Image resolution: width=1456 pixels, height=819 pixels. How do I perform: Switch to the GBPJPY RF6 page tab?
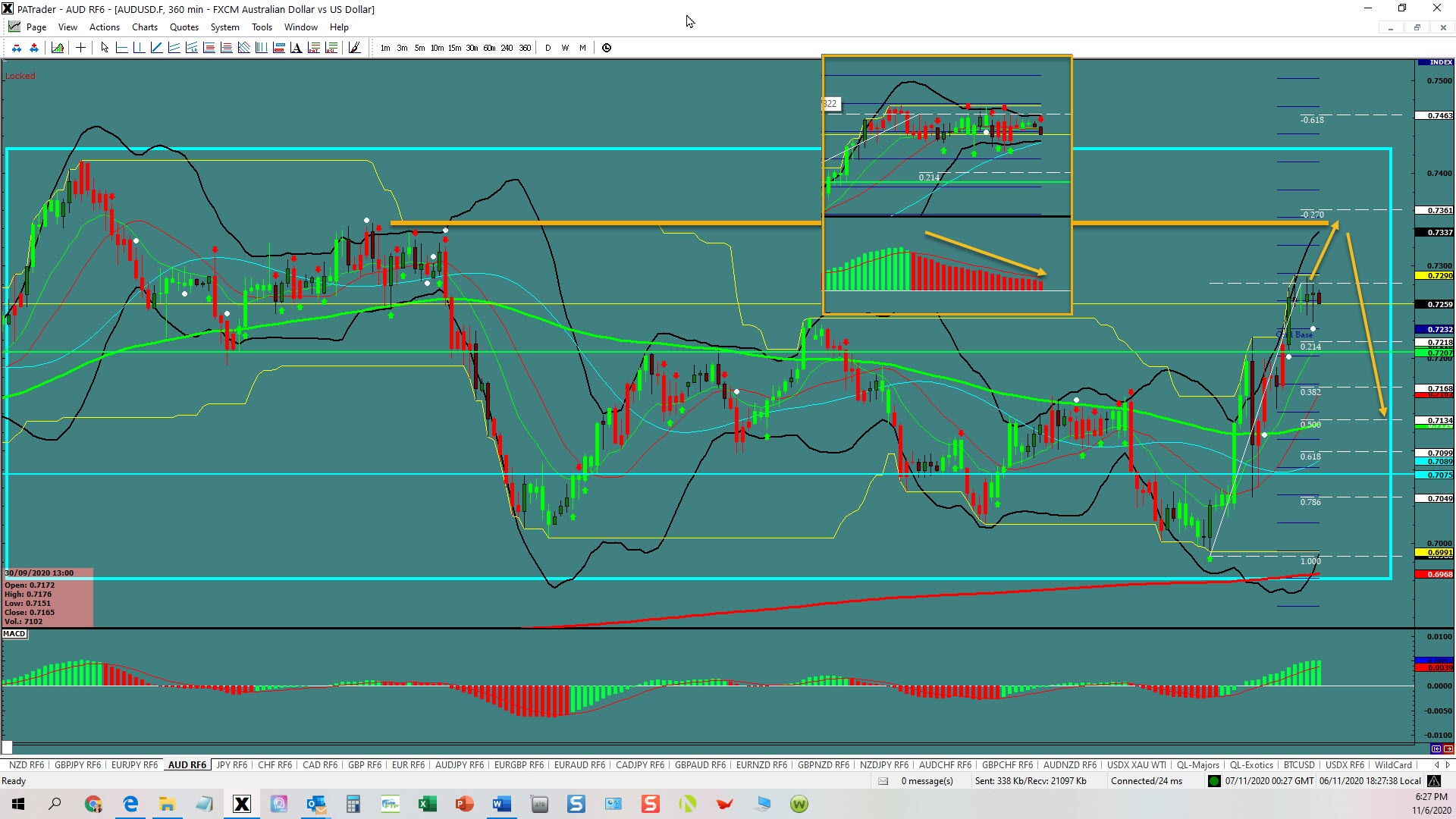[x=77, y=764]
